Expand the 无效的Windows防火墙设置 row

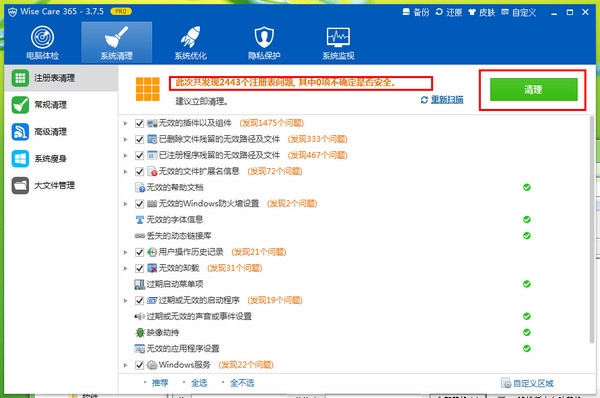pos(126,204)
